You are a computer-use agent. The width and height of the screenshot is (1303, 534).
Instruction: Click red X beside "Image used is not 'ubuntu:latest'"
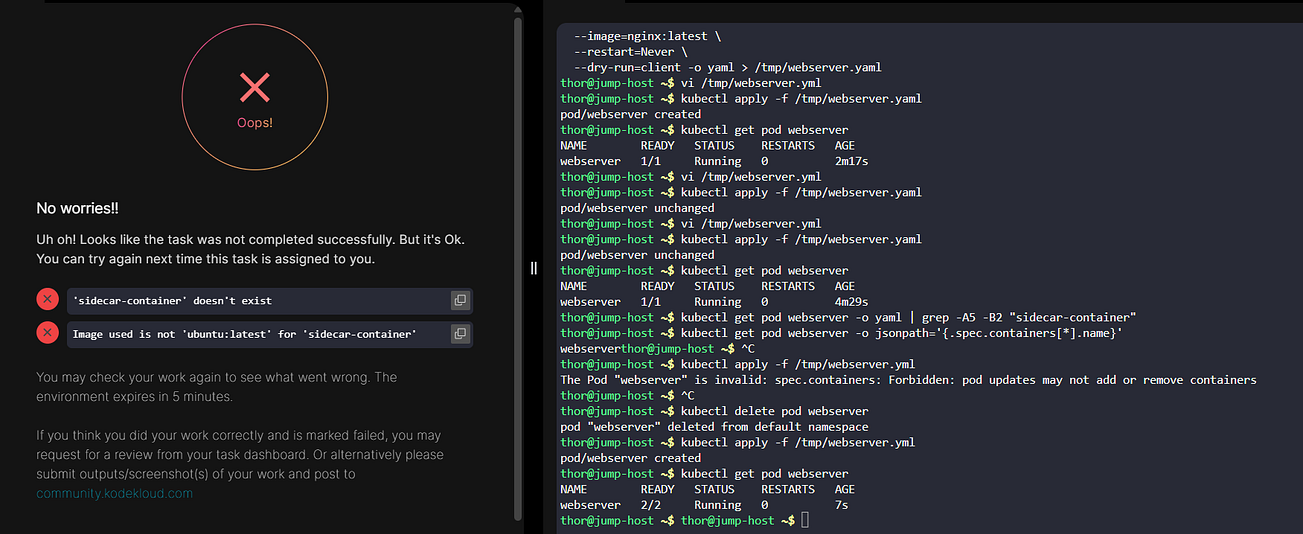[47, 333]
